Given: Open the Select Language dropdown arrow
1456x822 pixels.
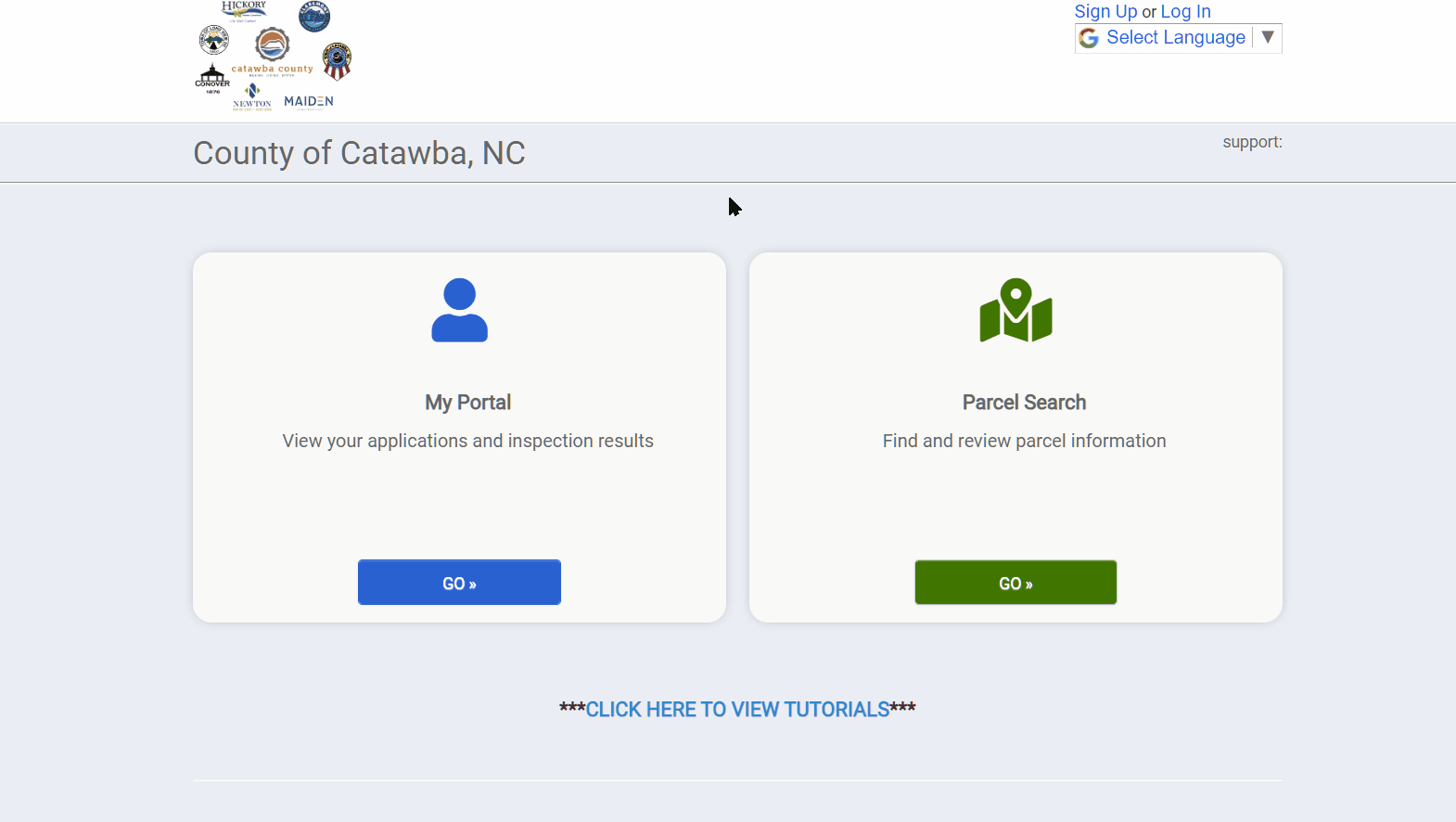Looking at the screenshot, I should (1268, 37).
